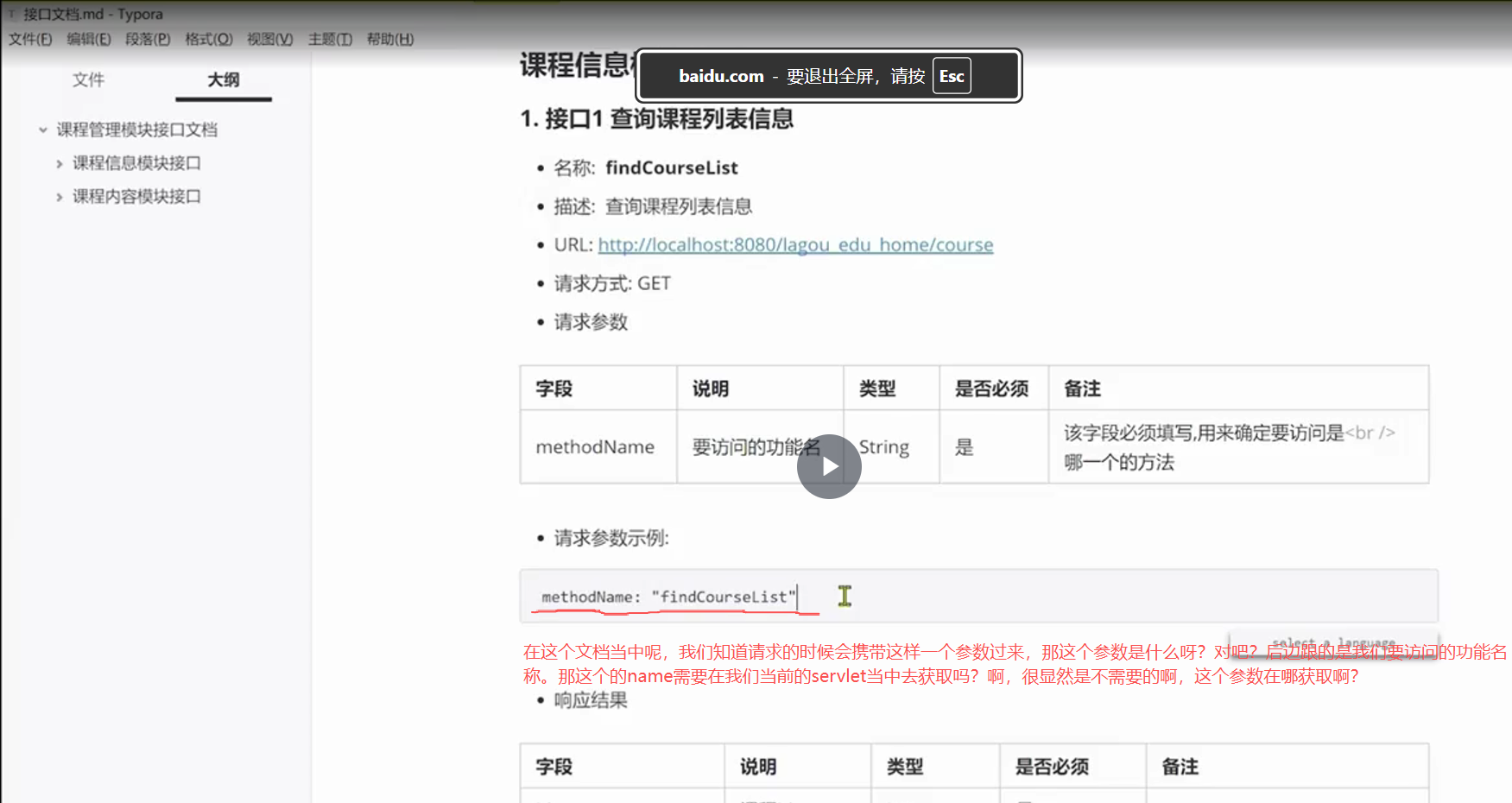Open the 帮助(H) menu
The image size is (1512, 803).
click(390, 39)
